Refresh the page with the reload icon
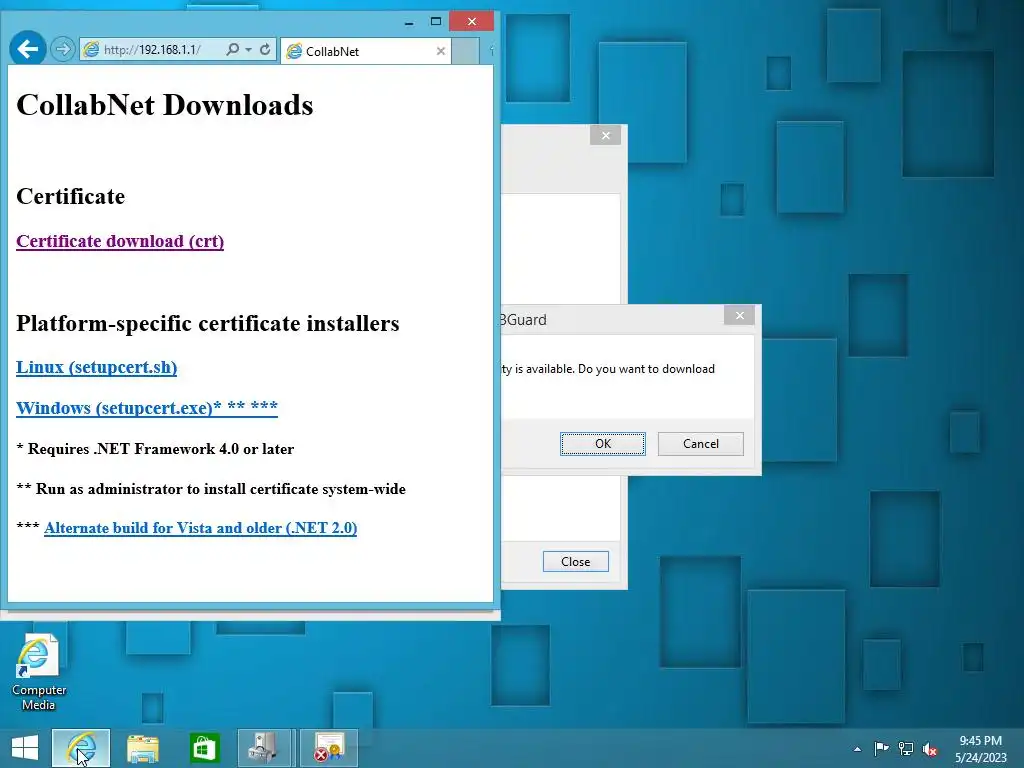 click(264, 50)
